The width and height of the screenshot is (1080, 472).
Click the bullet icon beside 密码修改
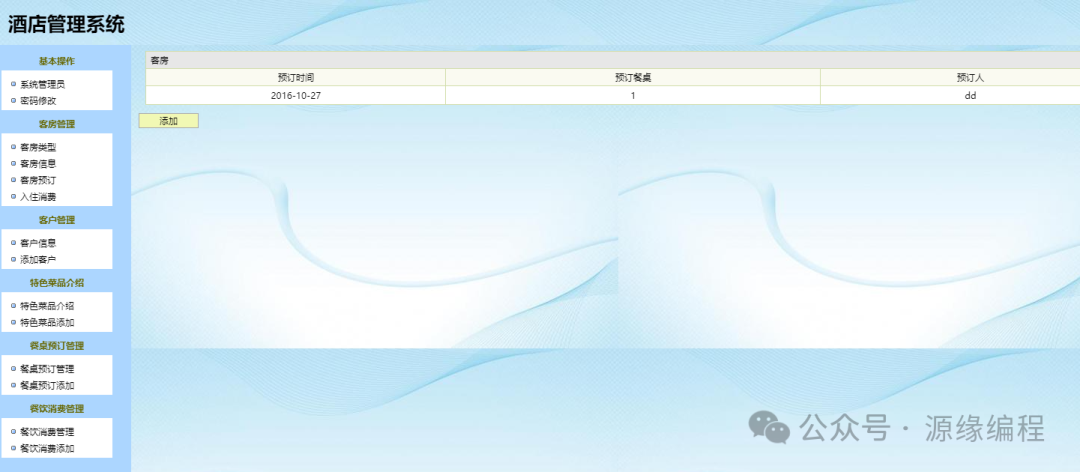click(x=13, y=101)
